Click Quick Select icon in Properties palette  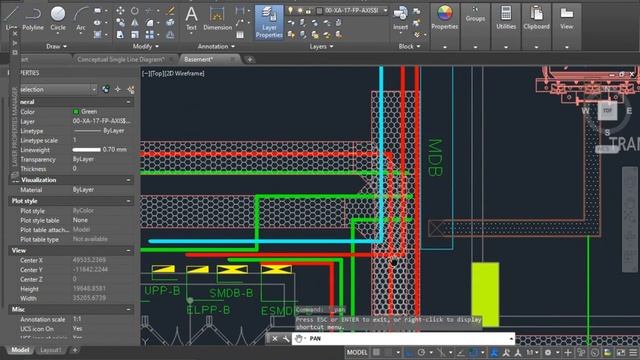[x=131, y=89]
